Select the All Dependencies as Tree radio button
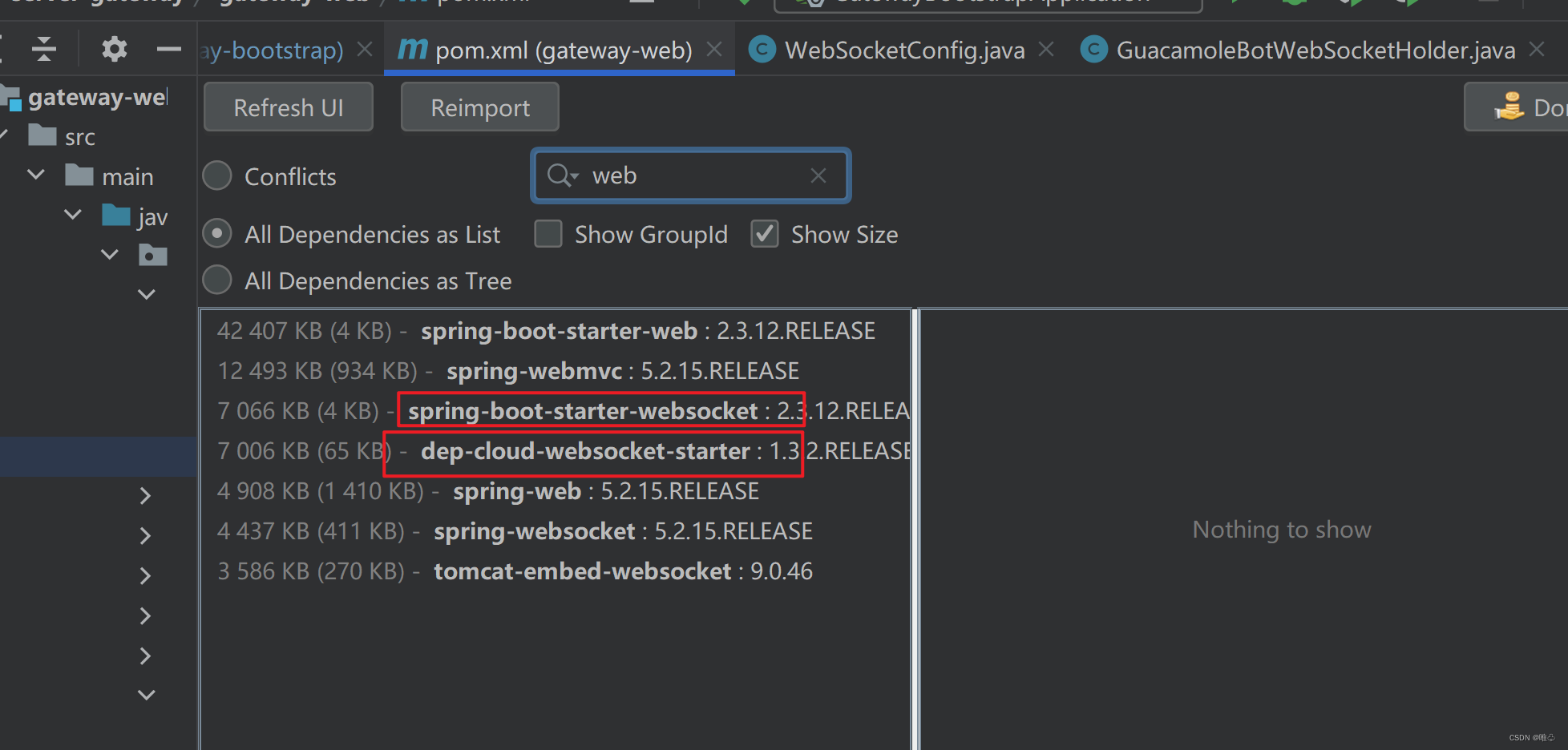1568x750 pixels. (216, 280)
